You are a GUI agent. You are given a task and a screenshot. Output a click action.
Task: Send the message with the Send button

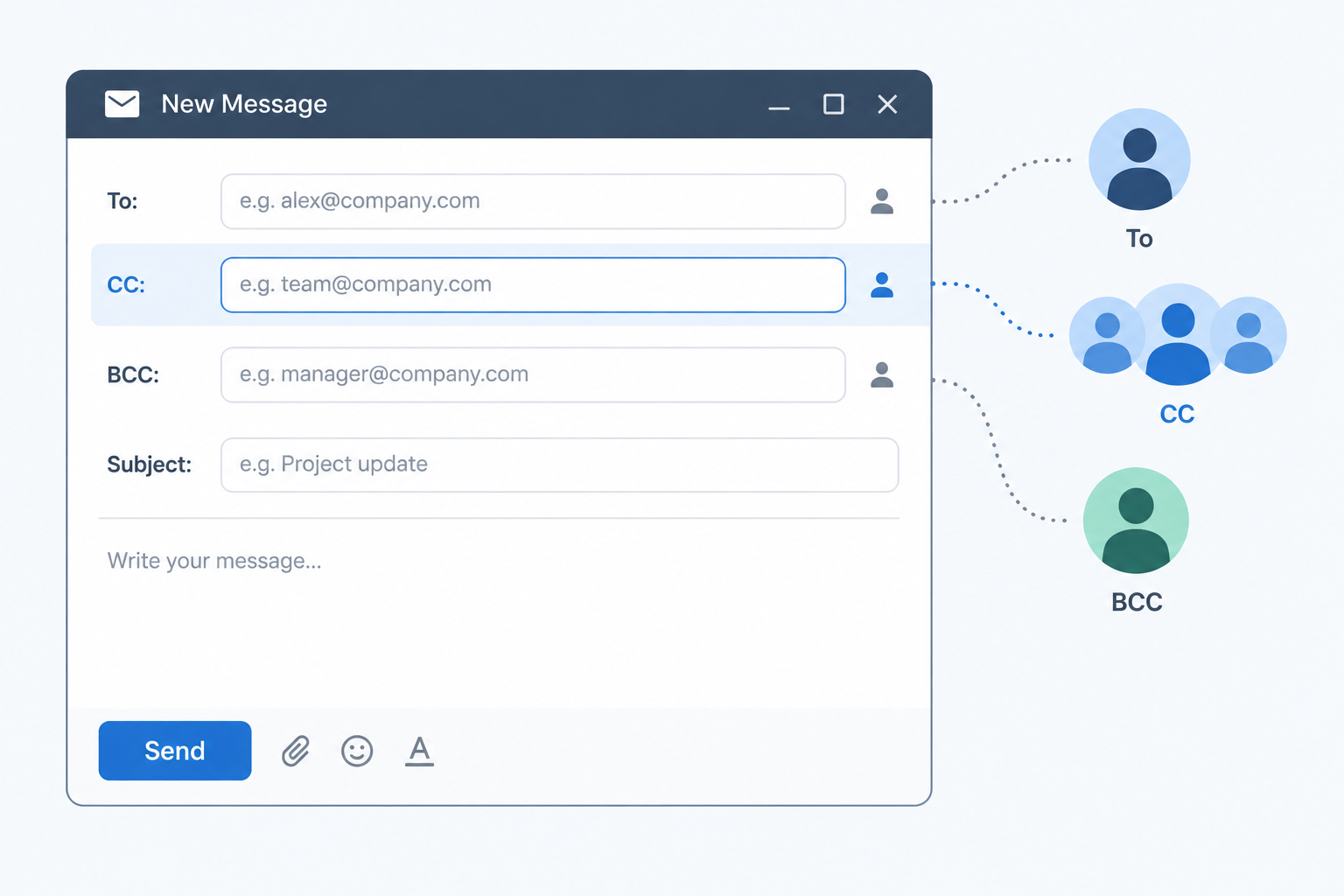click(175, 751)
